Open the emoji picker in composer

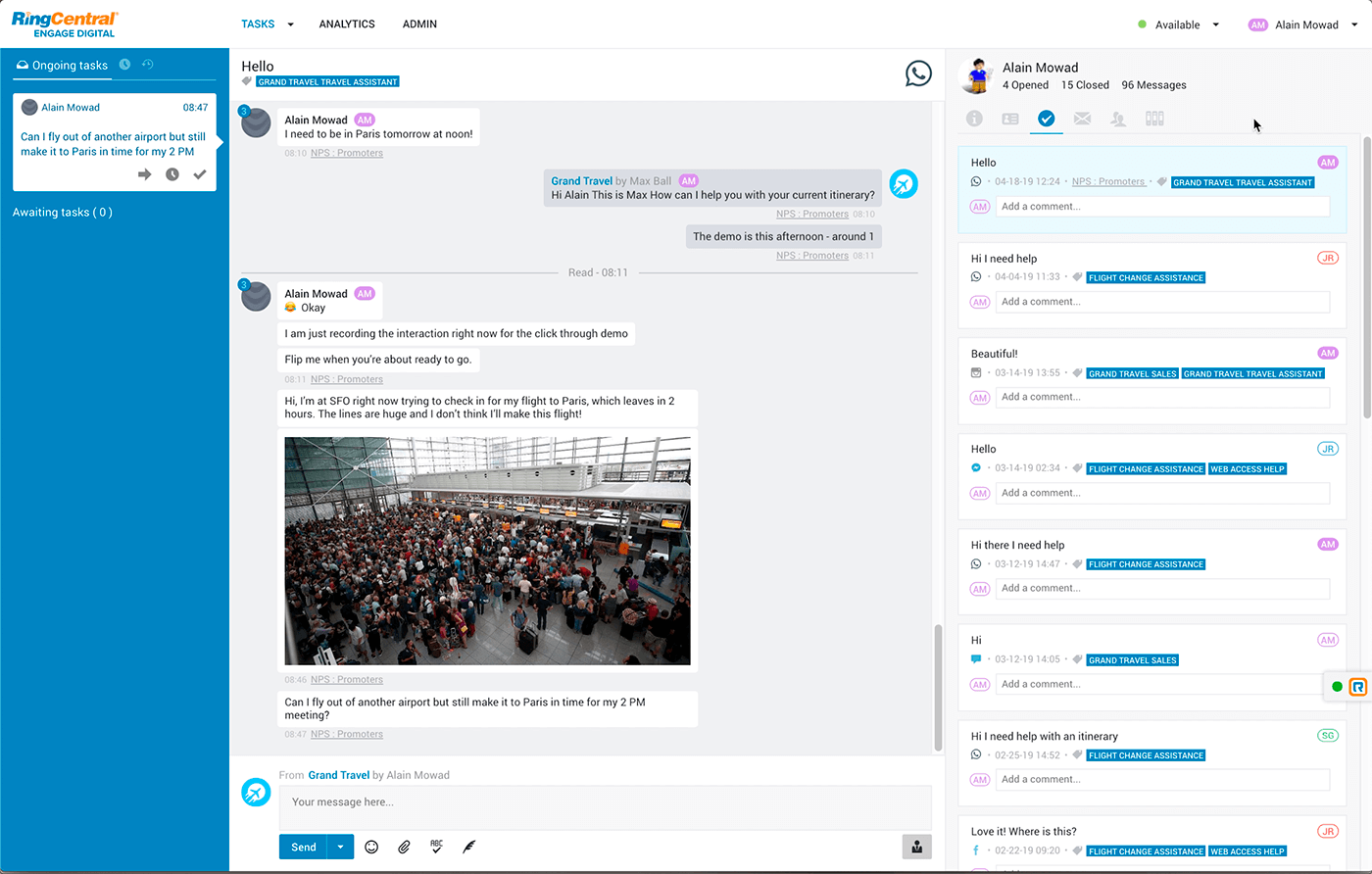click(x=371, y=847)
